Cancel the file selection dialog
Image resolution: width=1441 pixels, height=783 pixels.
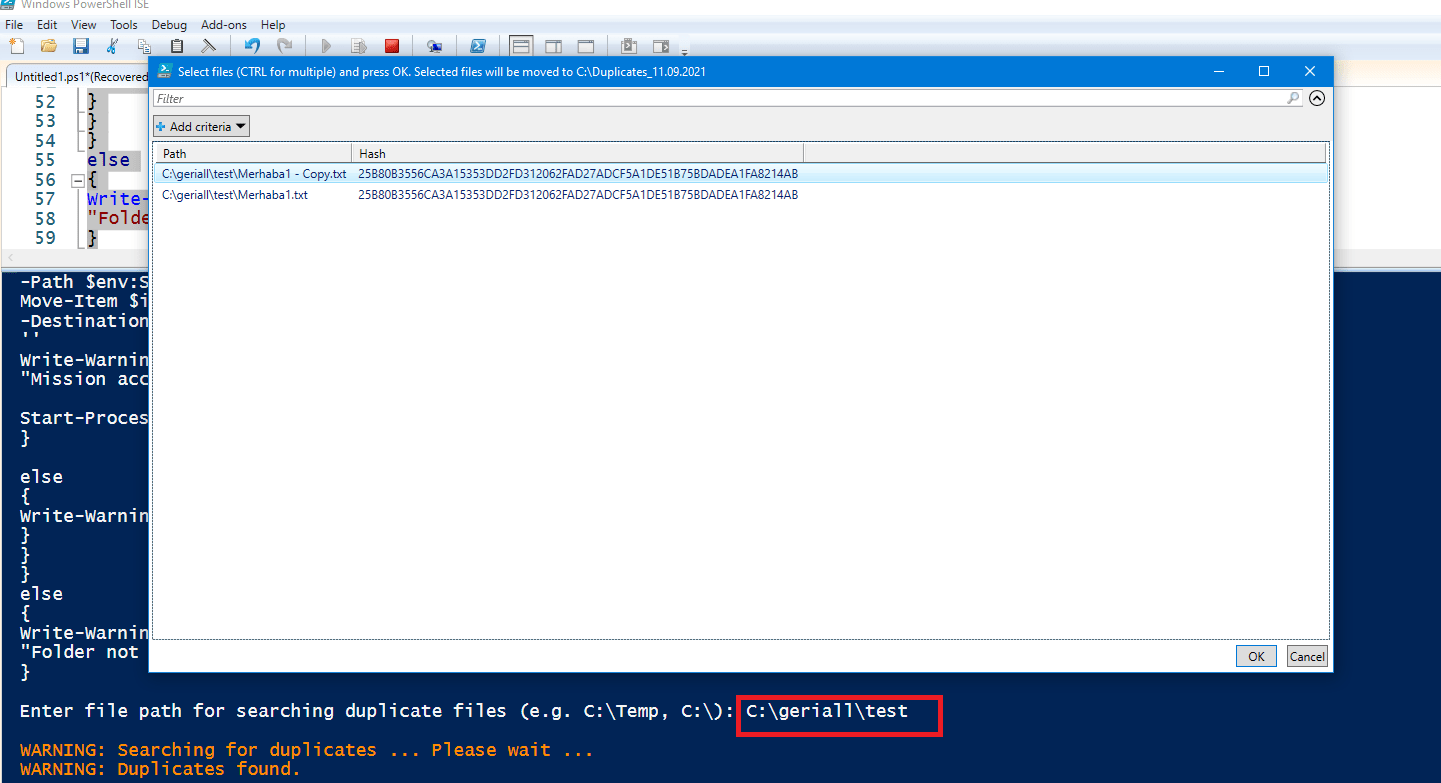click(x=1306, y=657)
